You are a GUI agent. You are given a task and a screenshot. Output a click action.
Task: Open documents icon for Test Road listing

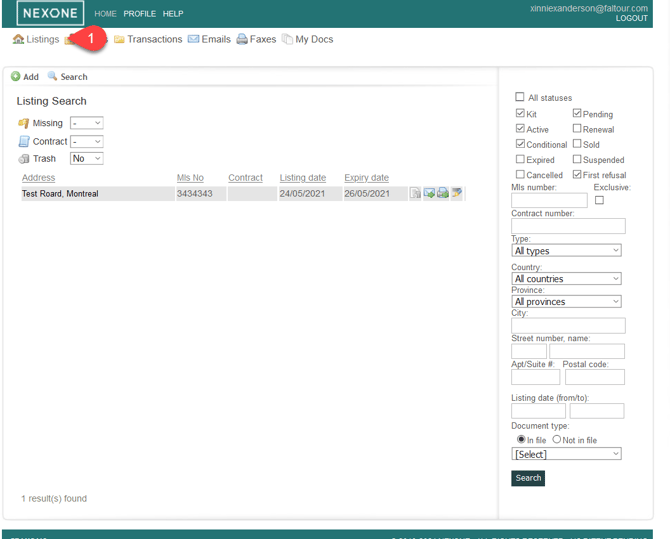click(415, 193)
